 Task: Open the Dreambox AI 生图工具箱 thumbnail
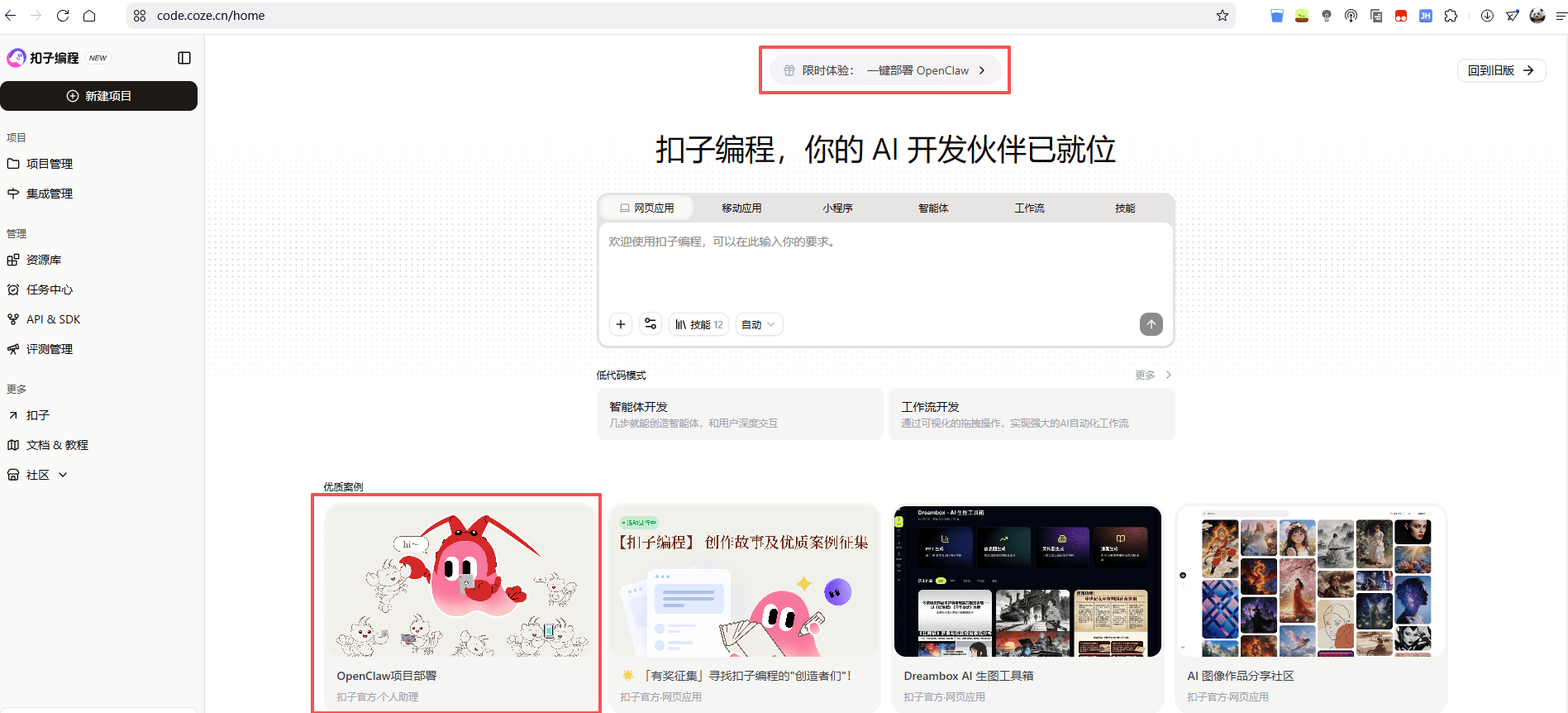tap(1027, 581)
